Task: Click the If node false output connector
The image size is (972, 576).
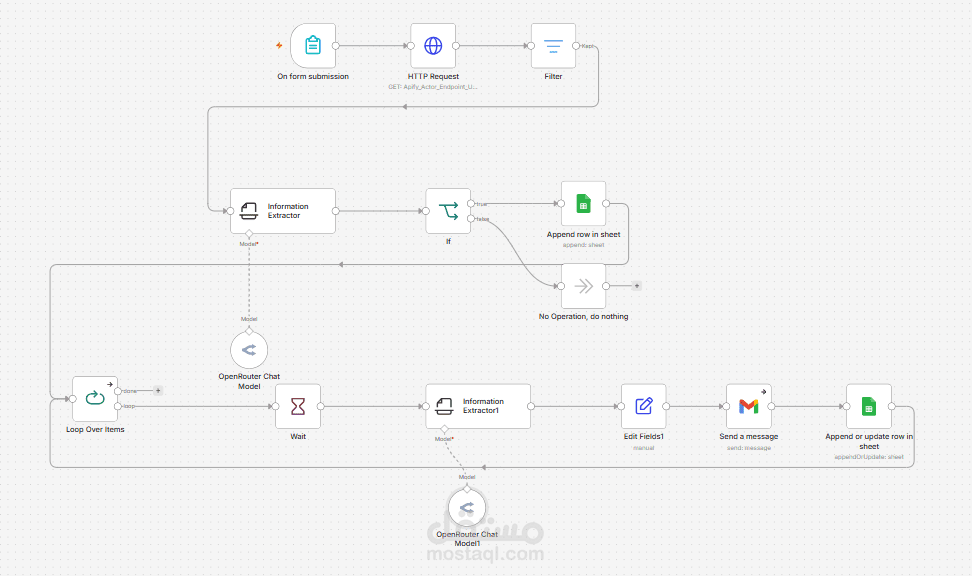Action: (471, 218)
